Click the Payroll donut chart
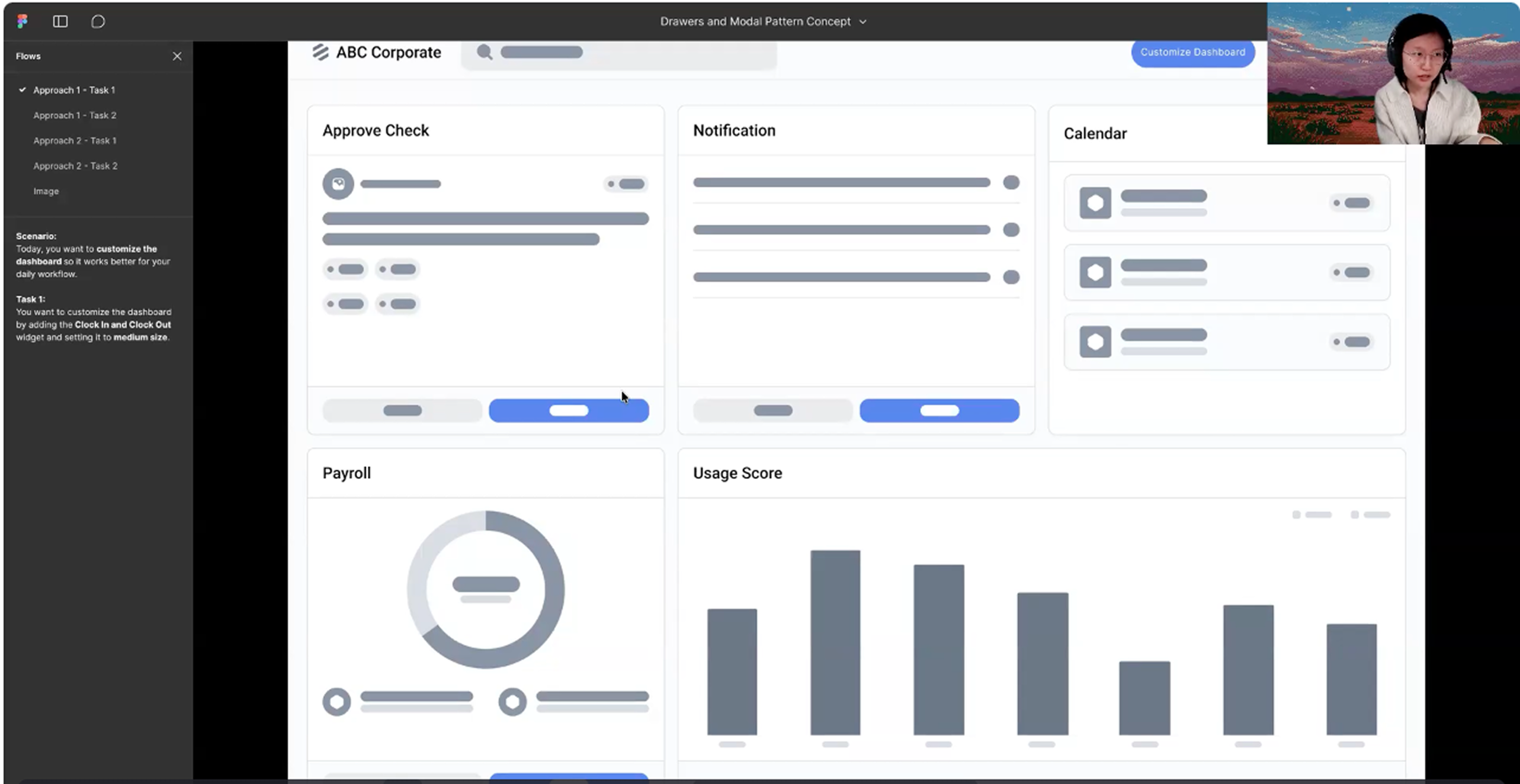This screenshot has width=1520, height=784. [x=486, y=590]
